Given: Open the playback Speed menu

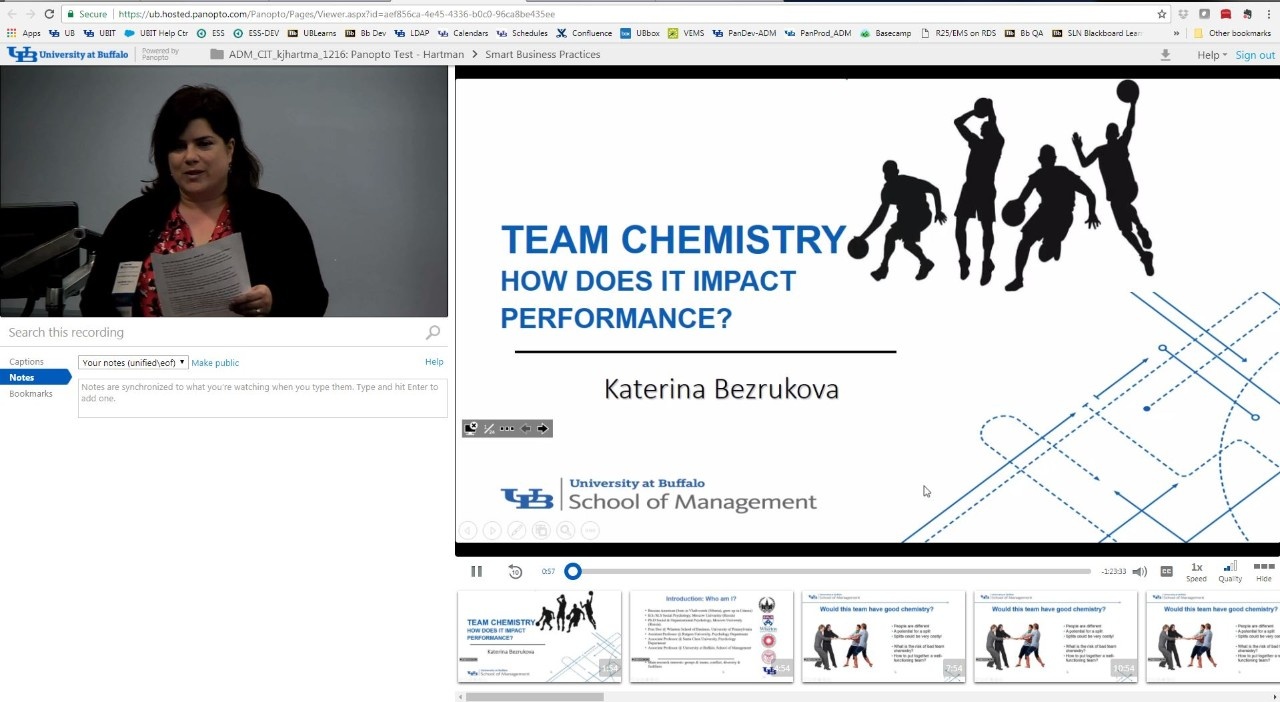Looking at the screenshot, I should (1196, 572).
